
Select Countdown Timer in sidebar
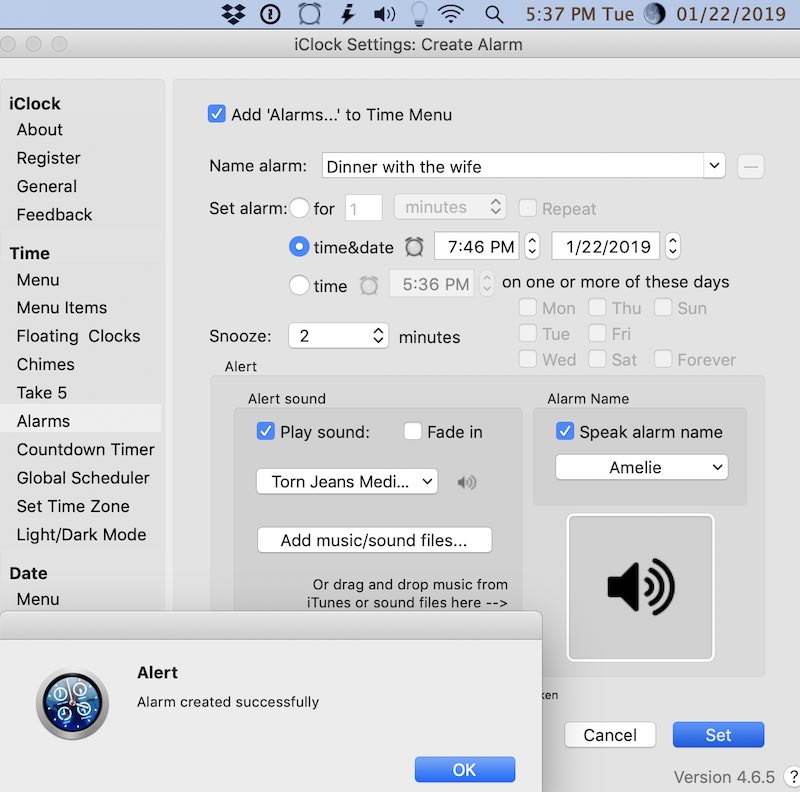(x=86, y=449)
